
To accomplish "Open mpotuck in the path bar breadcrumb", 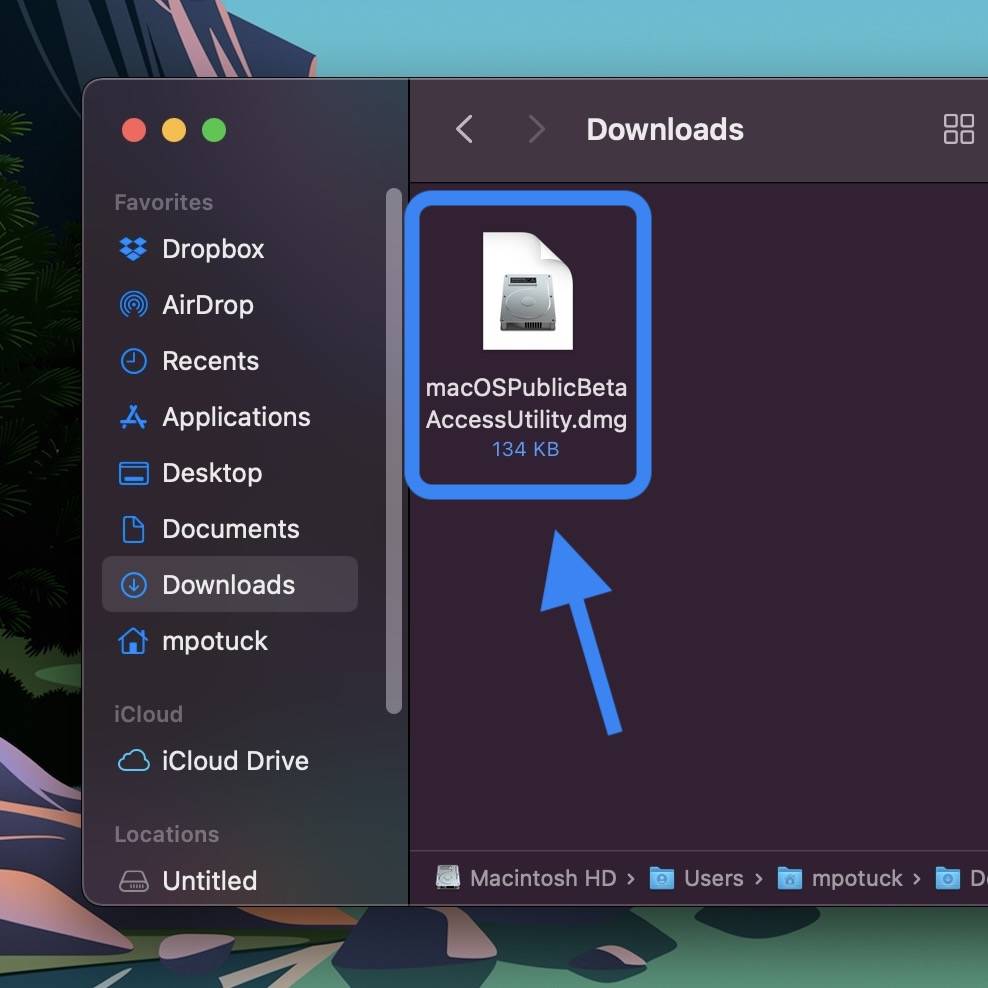I will (x=855, y=878).
